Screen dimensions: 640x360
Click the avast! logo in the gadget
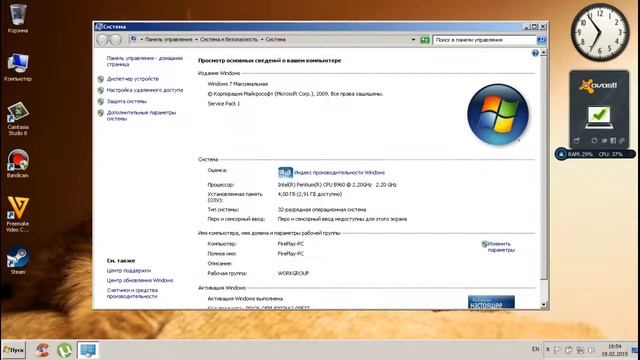598,86
